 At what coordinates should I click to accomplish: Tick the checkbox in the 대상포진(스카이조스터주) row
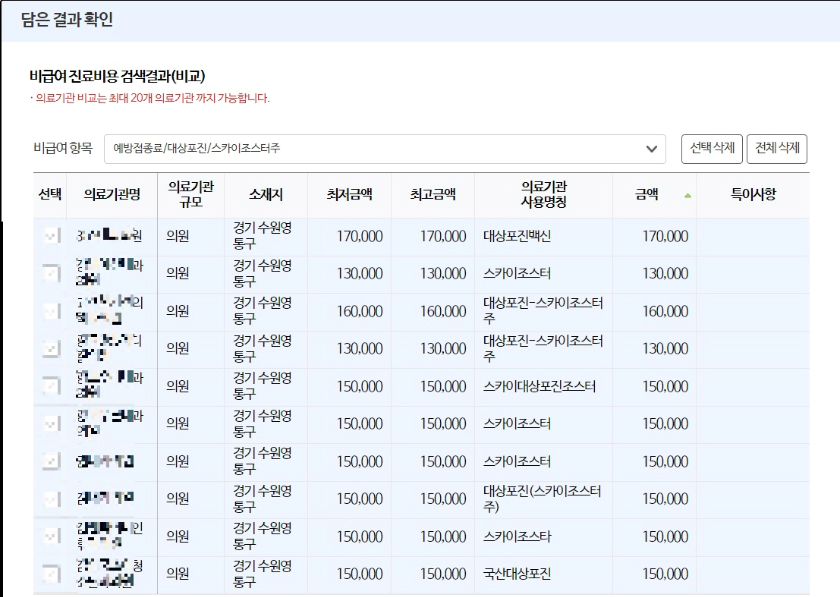click(x=51, y=499)
